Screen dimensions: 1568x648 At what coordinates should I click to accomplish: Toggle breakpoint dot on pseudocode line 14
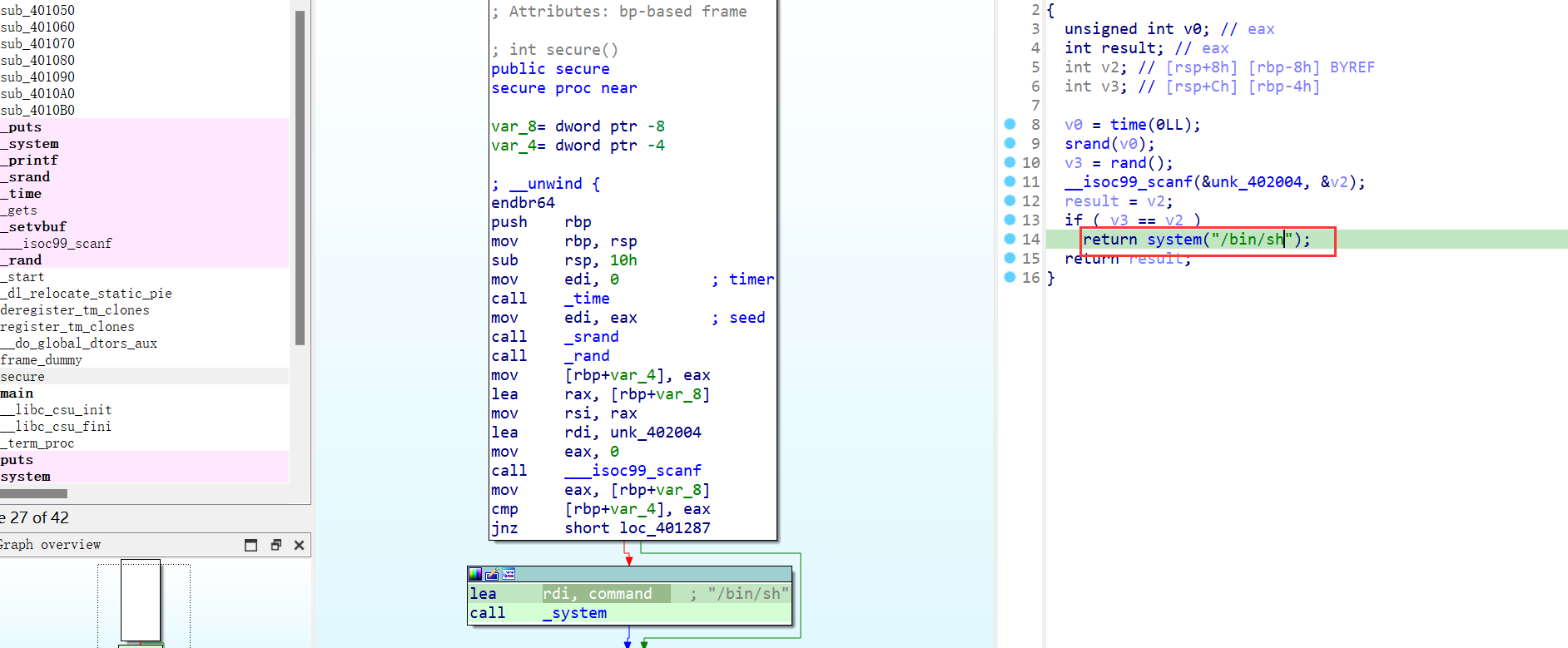pos(1010,239)
